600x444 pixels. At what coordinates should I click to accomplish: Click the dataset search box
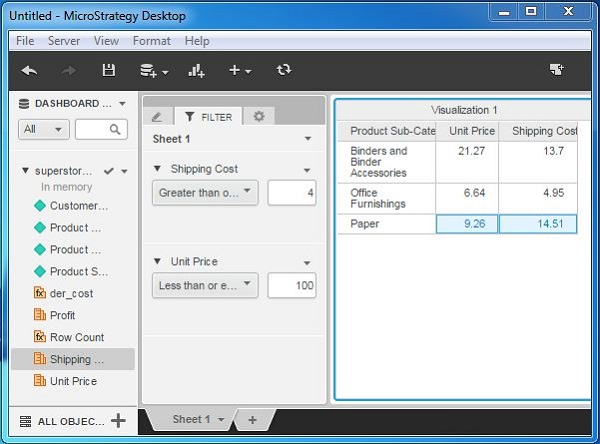101,130
